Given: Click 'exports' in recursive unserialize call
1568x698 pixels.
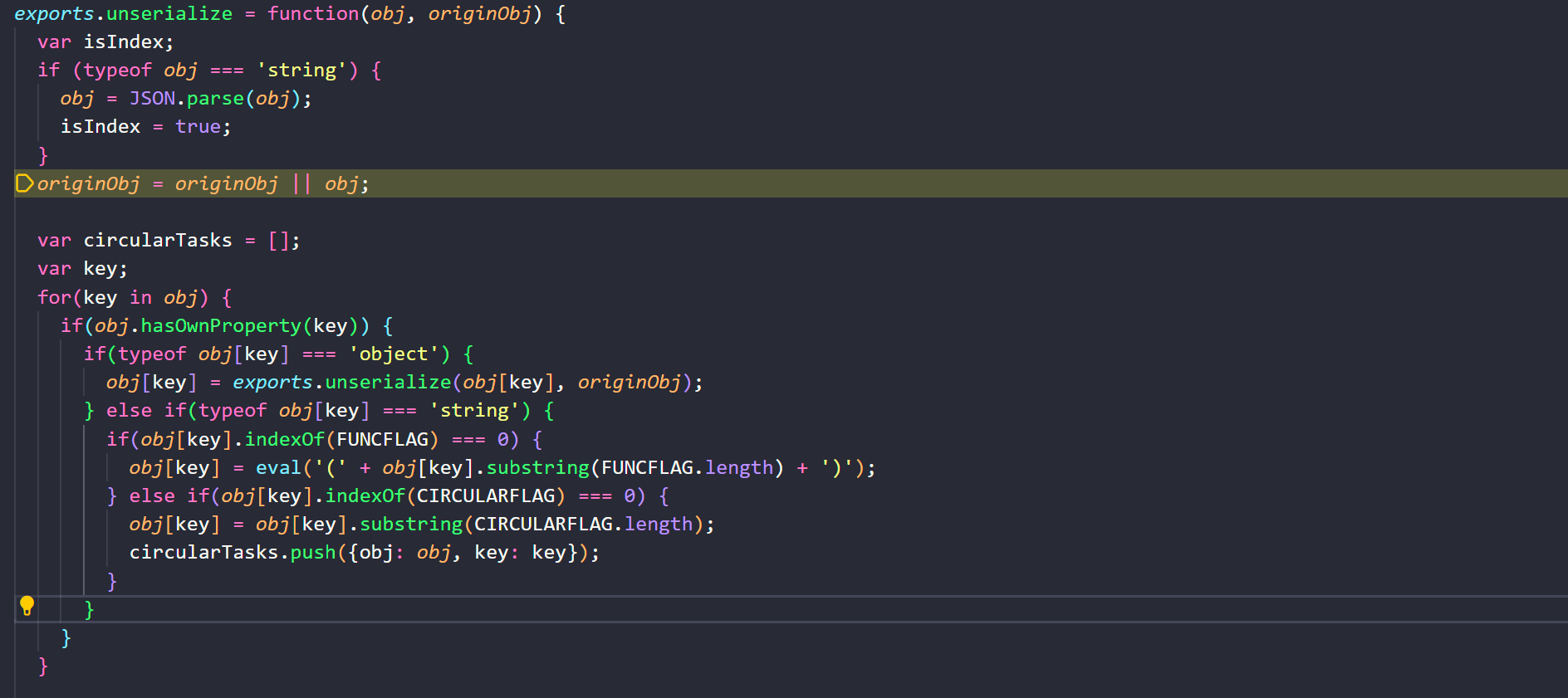Looking at the screenshot, I should (x=272, y=383).
